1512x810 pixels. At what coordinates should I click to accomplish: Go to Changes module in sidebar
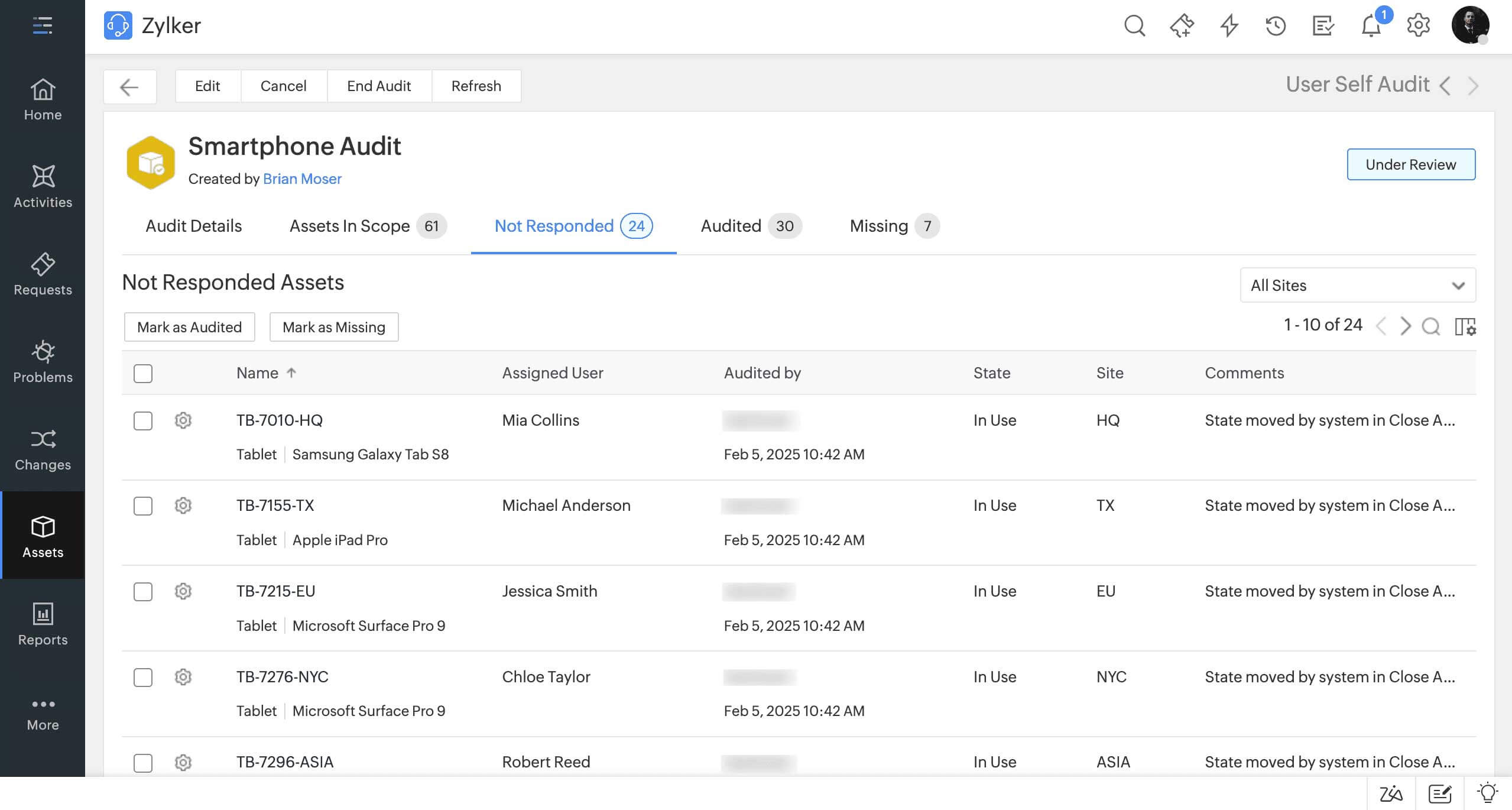pyautogui.click(x=43, y=449)
